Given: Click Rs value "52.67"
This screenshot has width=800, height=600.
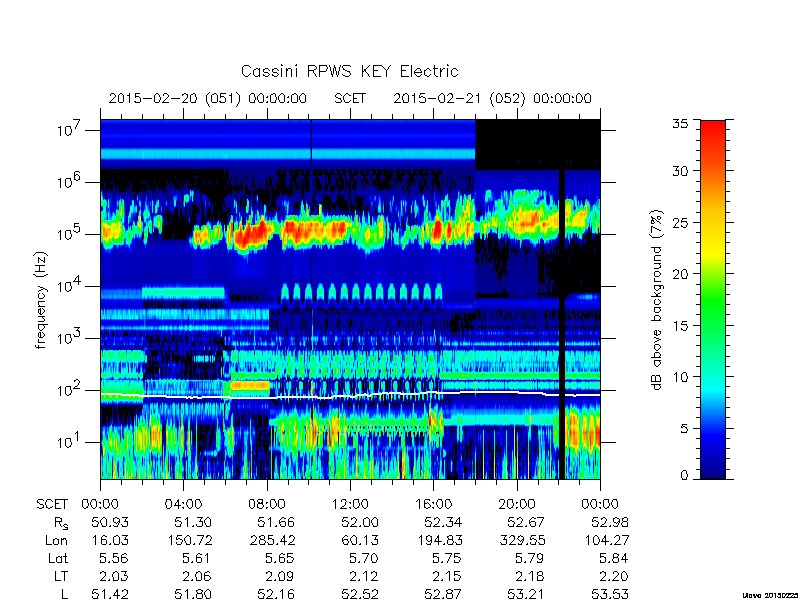Looking at the screenshot, I should (526, 522).
